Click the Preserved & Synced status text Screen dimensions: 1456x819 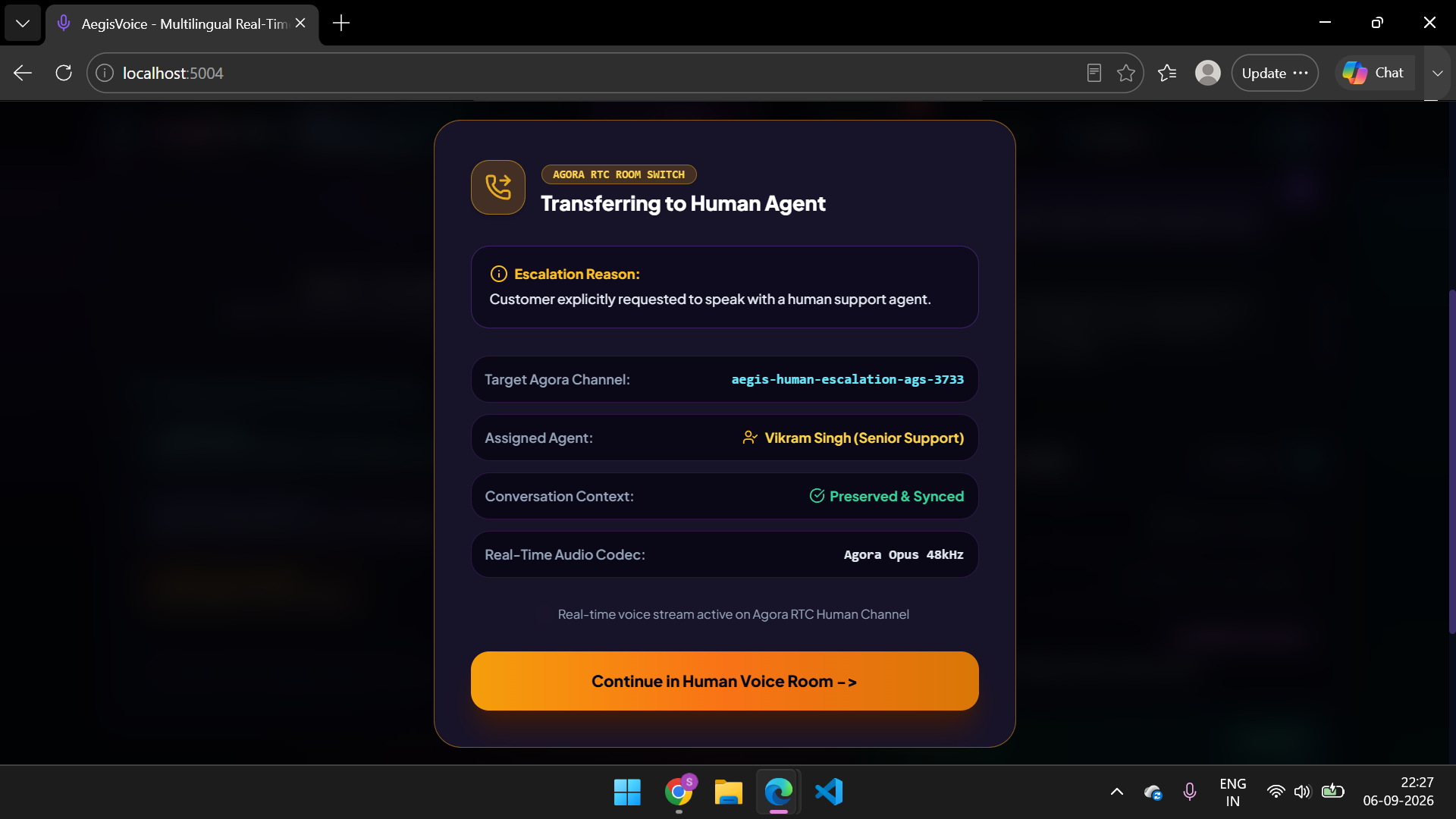896,496
